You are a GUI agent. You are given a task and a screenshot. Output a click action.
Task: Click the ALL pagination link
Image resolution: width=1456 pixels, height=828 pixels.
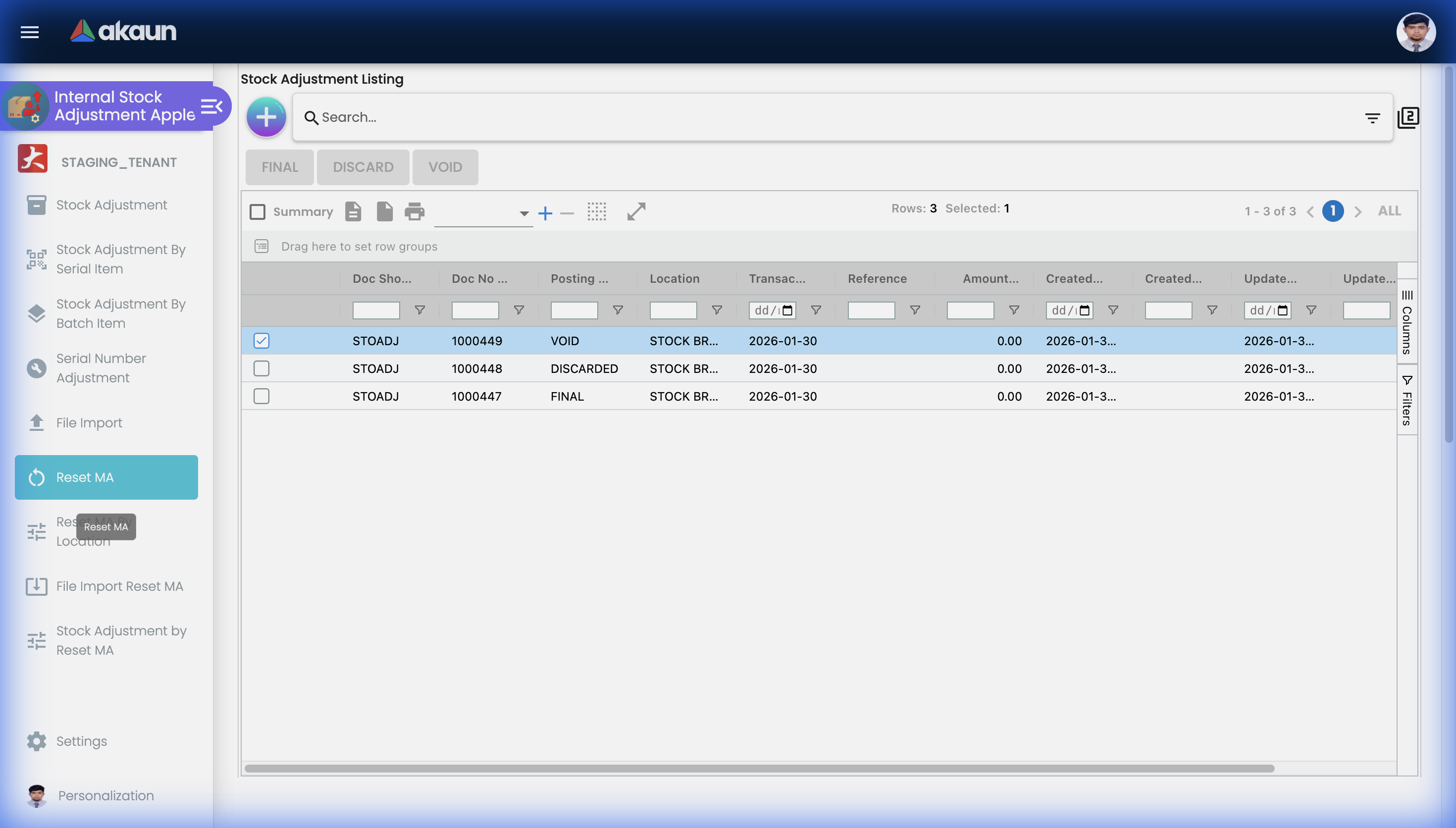coord(1389,211)
